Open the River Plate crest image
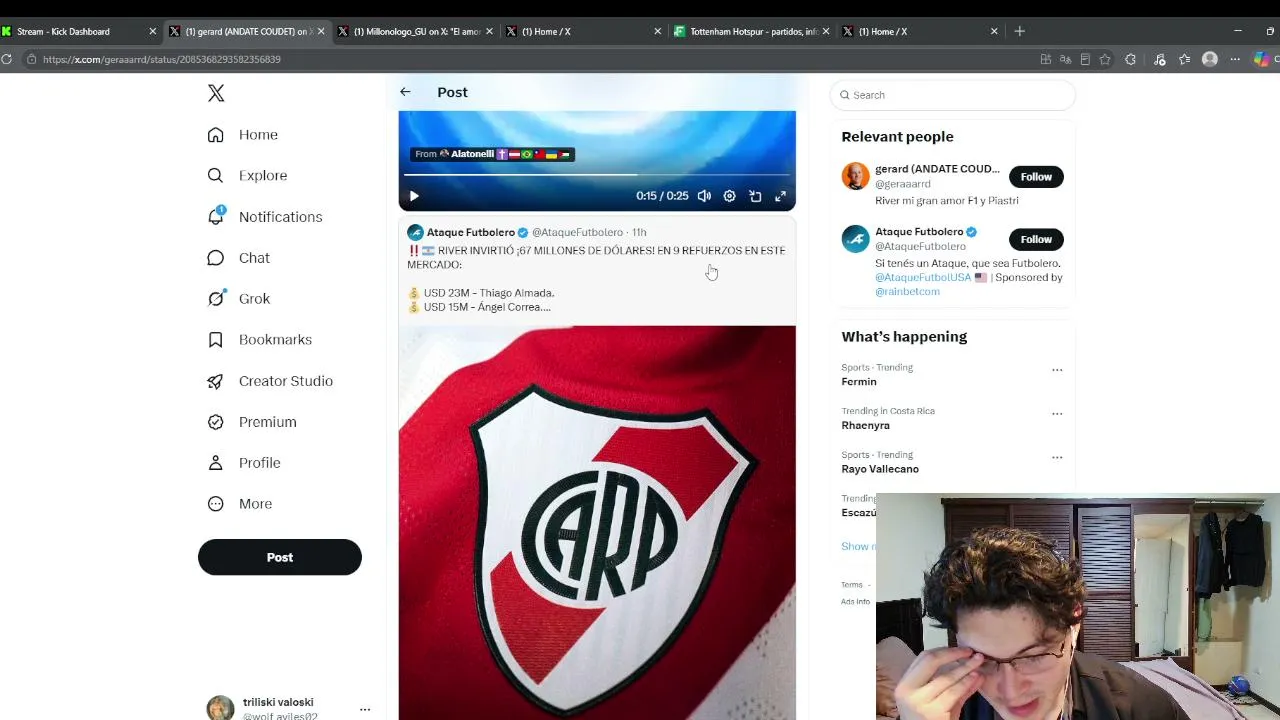Viewport: 1280px width, 720px height. click(597, 522)
